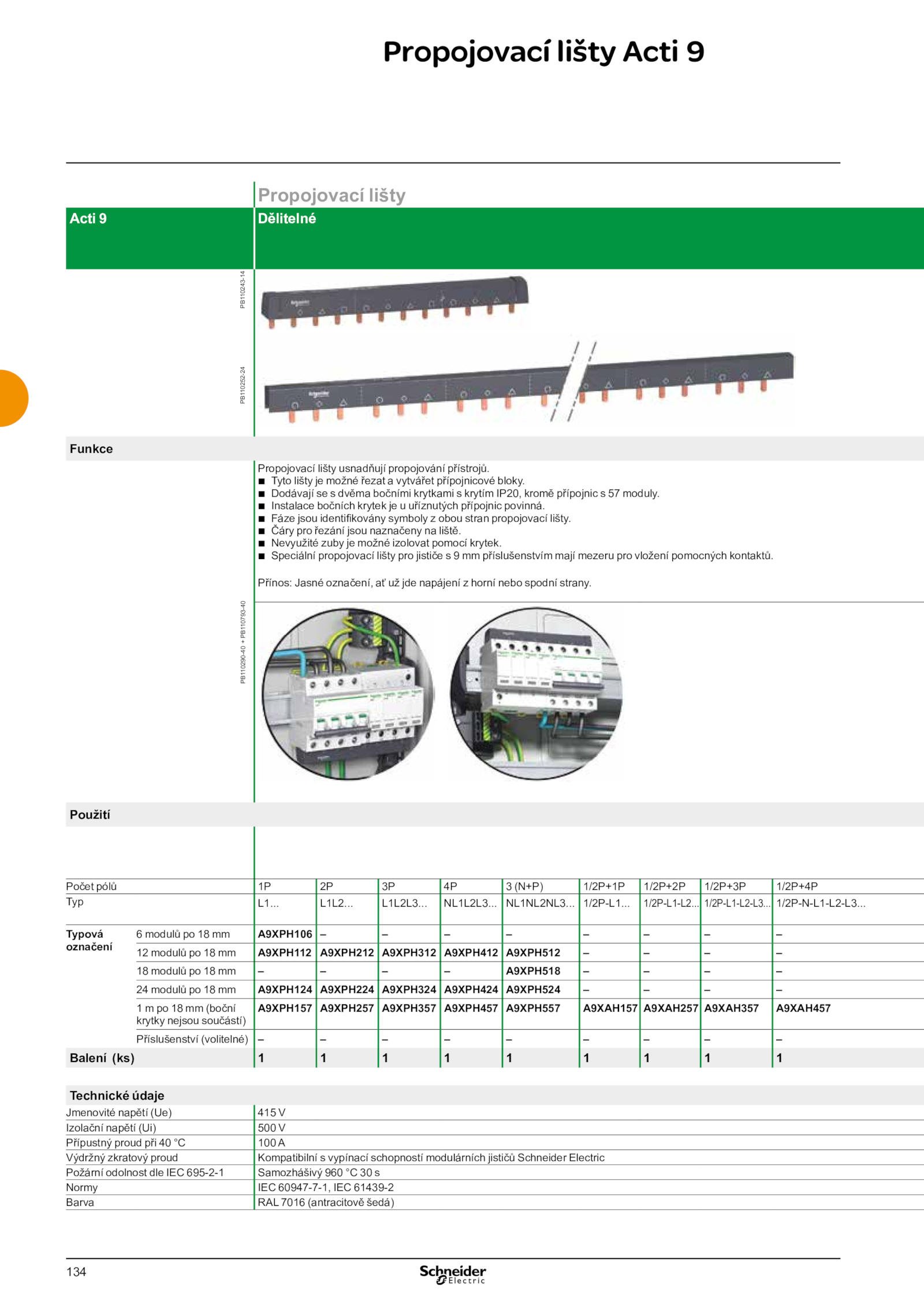924x1307 pixels.
Task: Click the long cut busbar product image
Action: [x=529, y=383]
